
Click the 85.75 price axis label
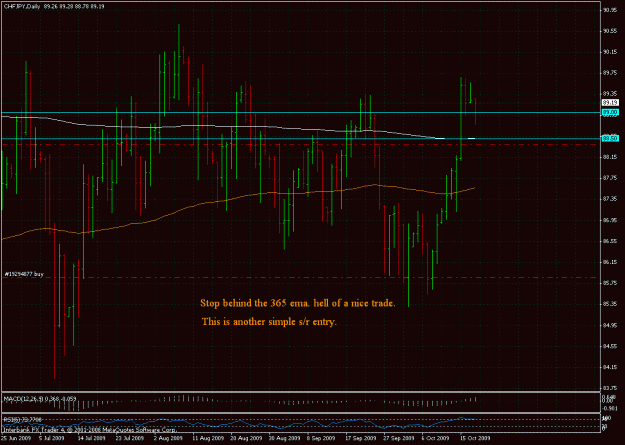[610, 283]
